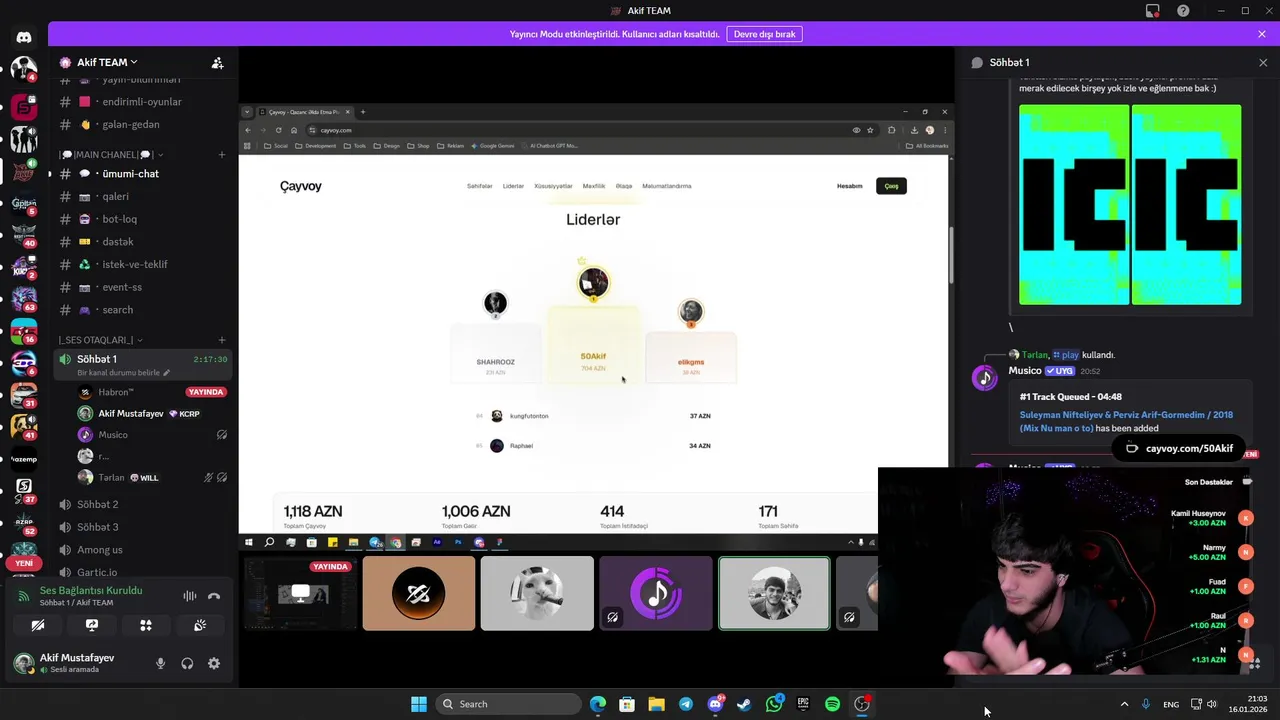Toggle the camera on in the voice panel
1280x720 pixels.
pyautogui.click(x=38, y=625)
